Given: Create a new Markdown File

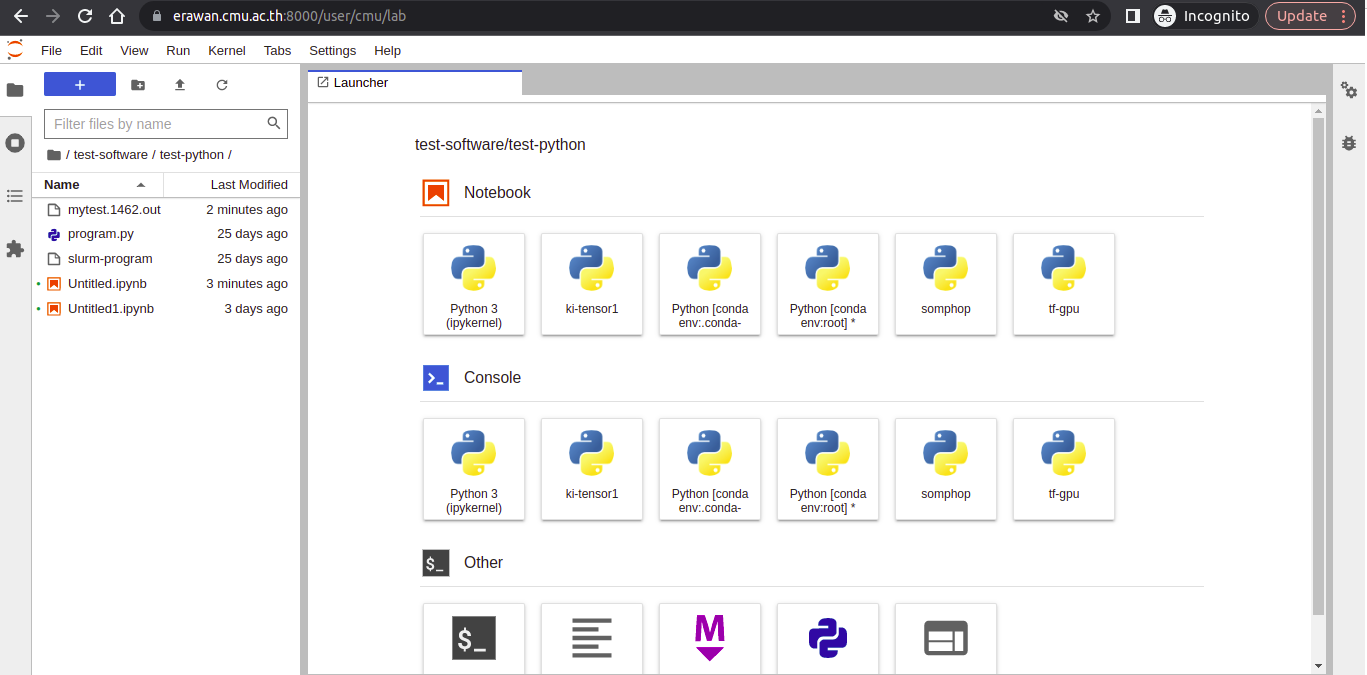Looking at the screenshot, I should click(x=710, y=638).
